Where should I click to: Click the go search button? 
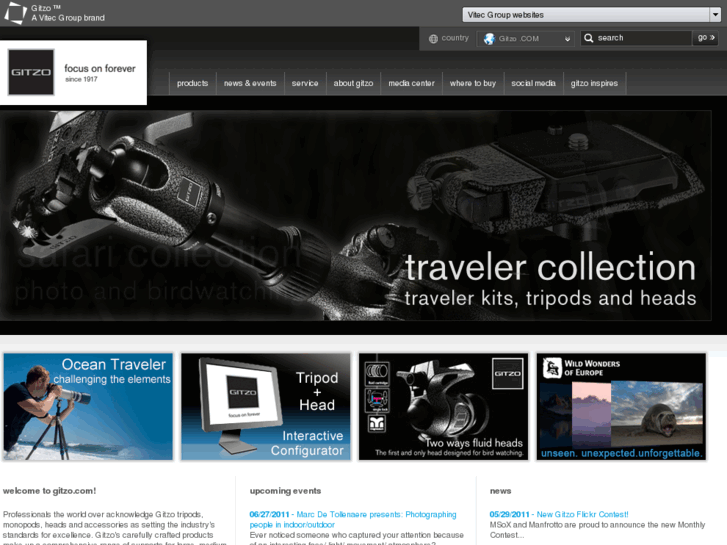click(705, 38)
